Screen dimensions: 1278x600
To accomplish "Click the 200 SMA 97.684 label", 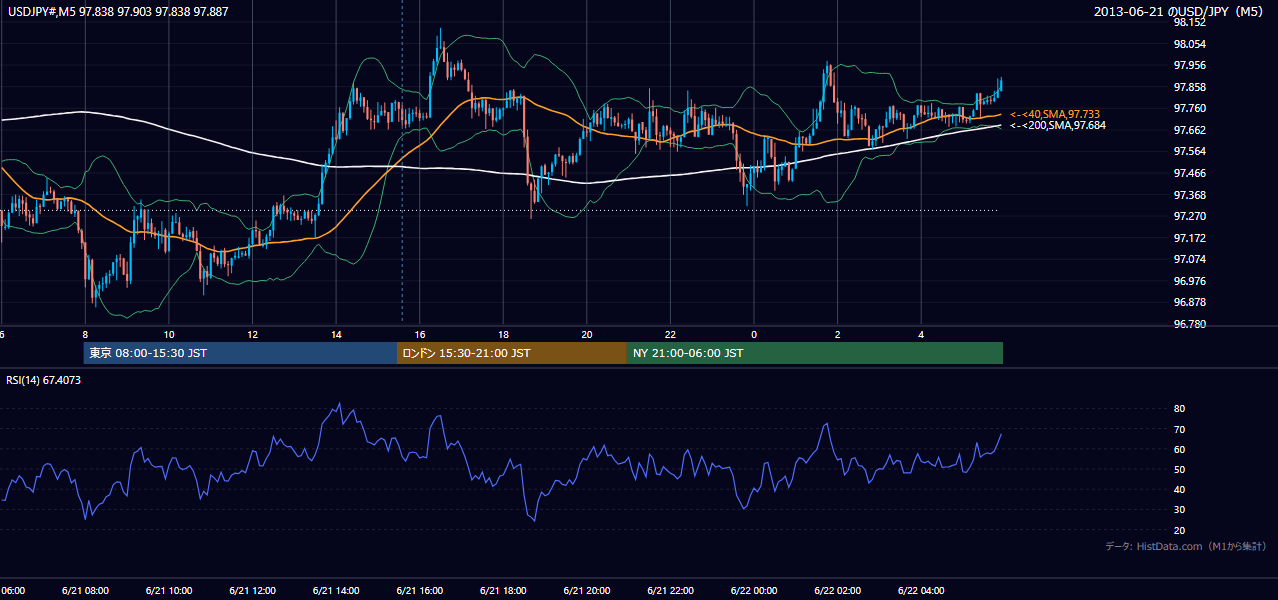I will click(x=1058, y=125).
